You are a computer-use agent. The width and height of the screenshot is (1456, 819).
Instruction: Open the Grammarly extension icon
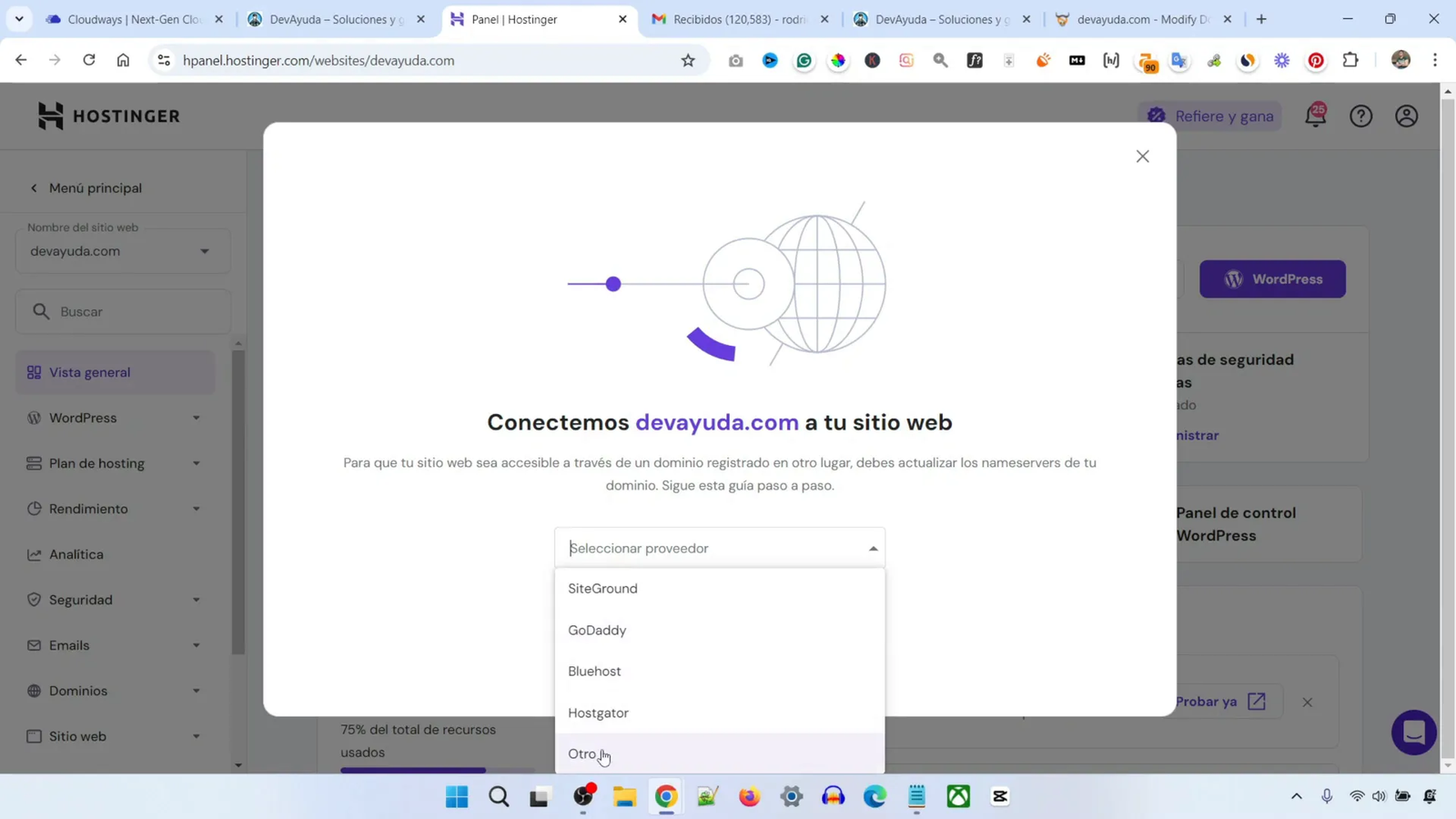[x=804, y=60]
